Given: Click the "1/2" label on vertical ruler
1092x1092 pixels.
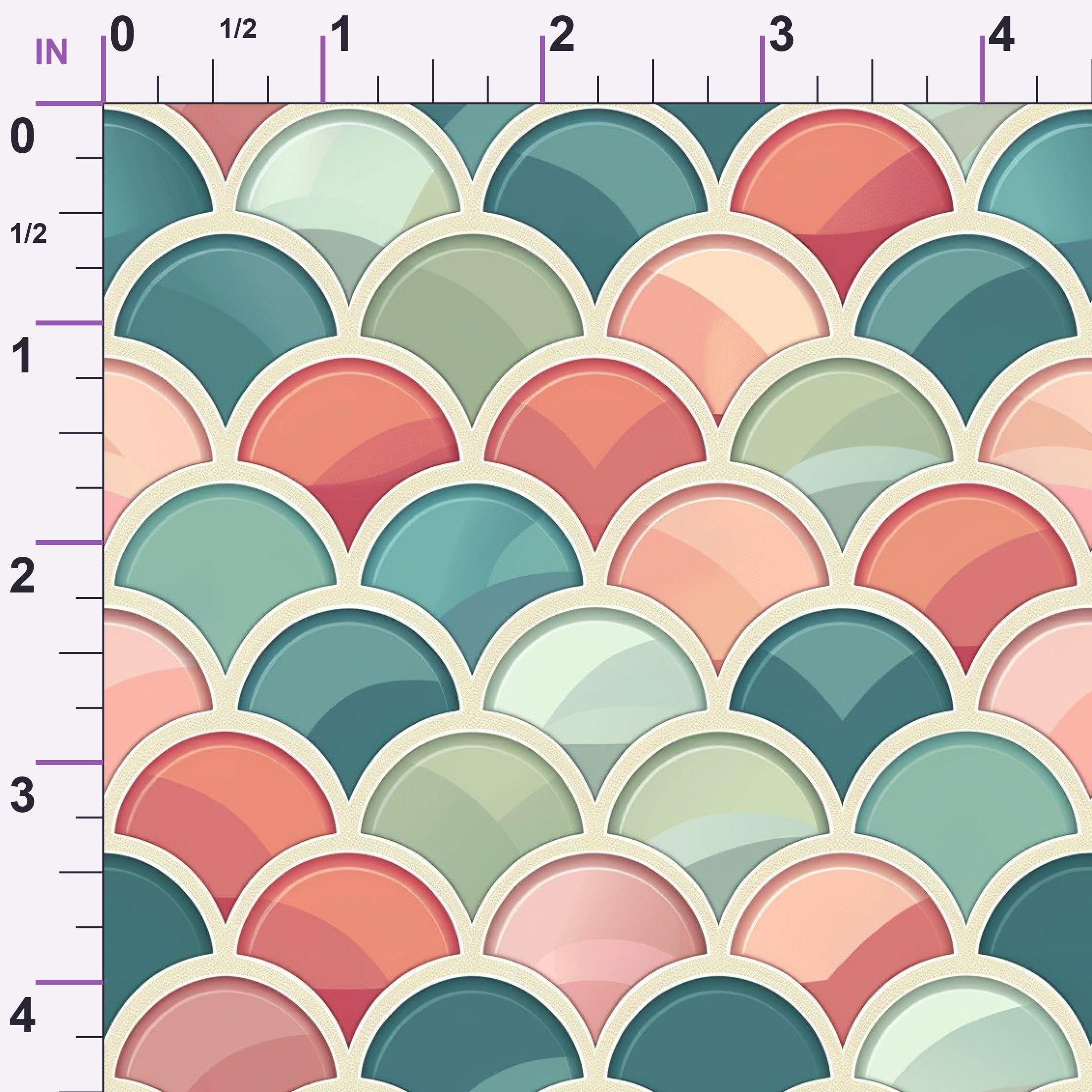Looking at the screenshot, I should tap(28, 233).
